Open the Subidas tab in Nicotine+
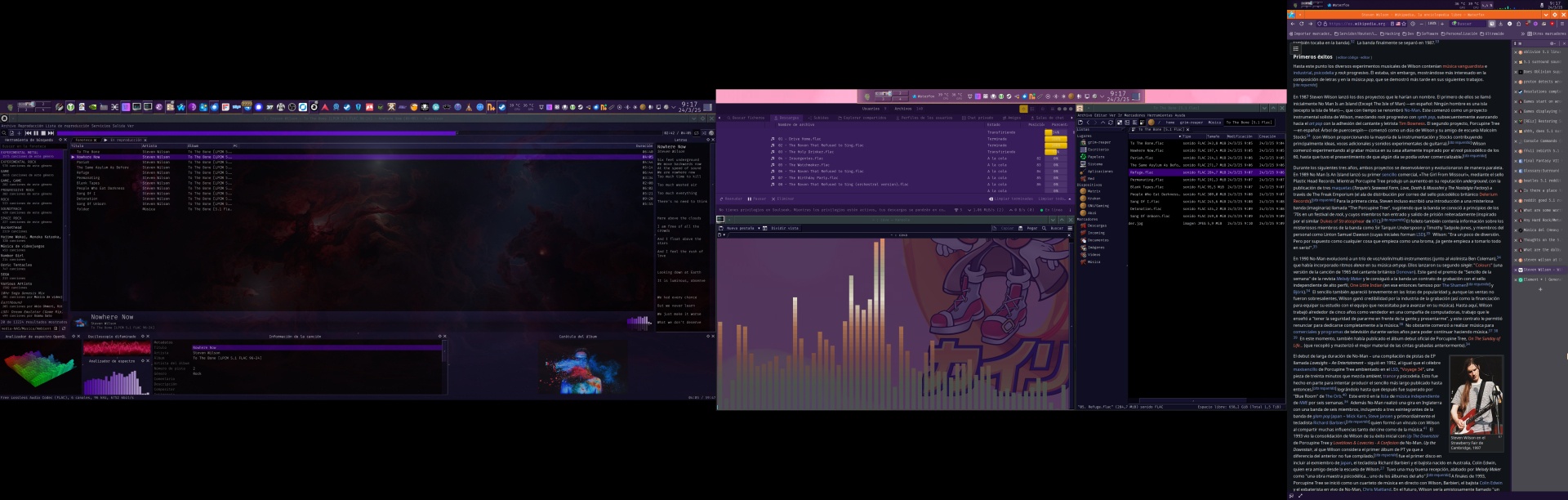The width and height of the screenshot is (1568, 500). pos(820,118)
